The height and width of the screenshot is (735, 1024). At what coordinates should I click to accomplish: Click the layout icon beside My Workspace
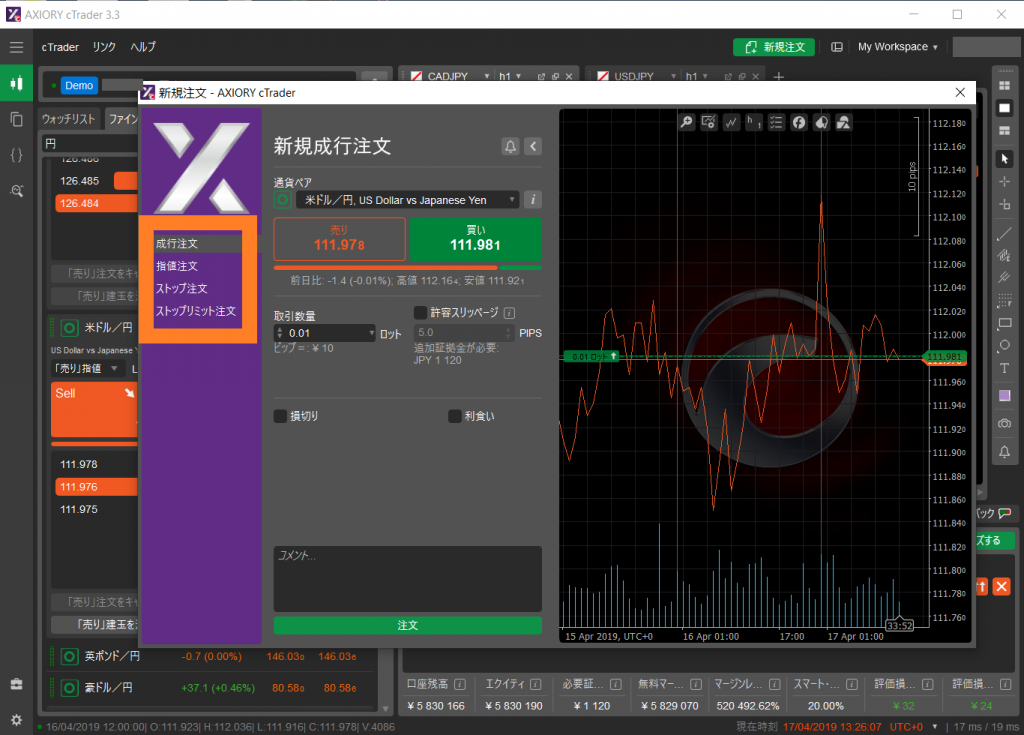tap(837, 47)
